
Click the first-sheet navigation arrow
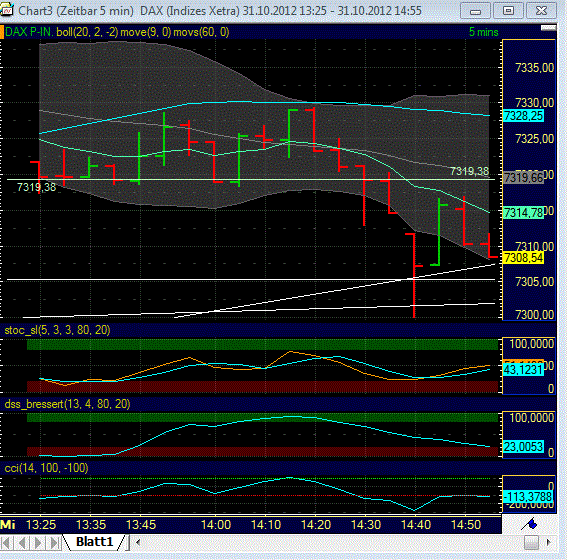click(7, 542)
